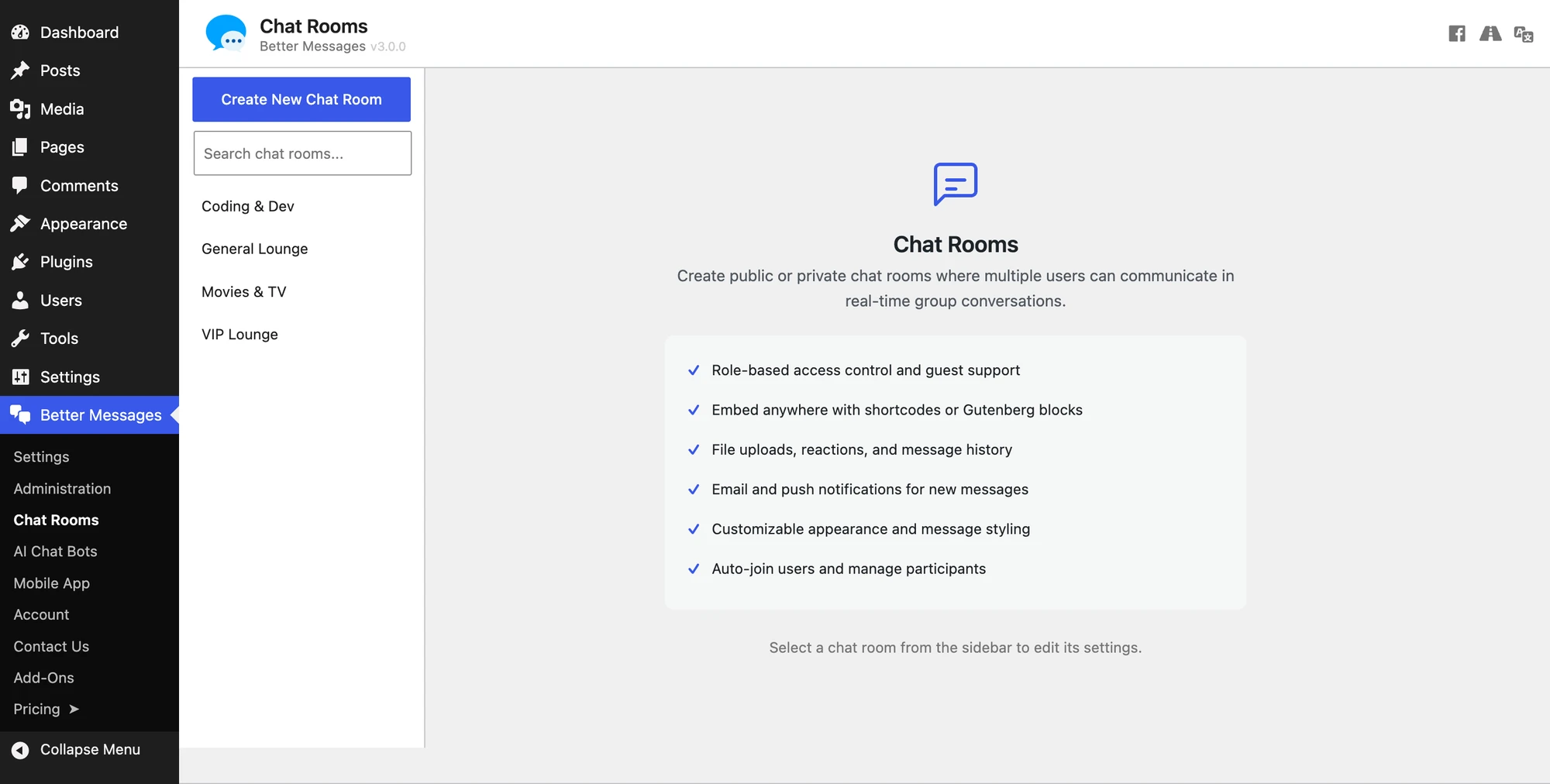Click the Comments bubble icon
This screenshot has width=1550, height=784.
20,186
